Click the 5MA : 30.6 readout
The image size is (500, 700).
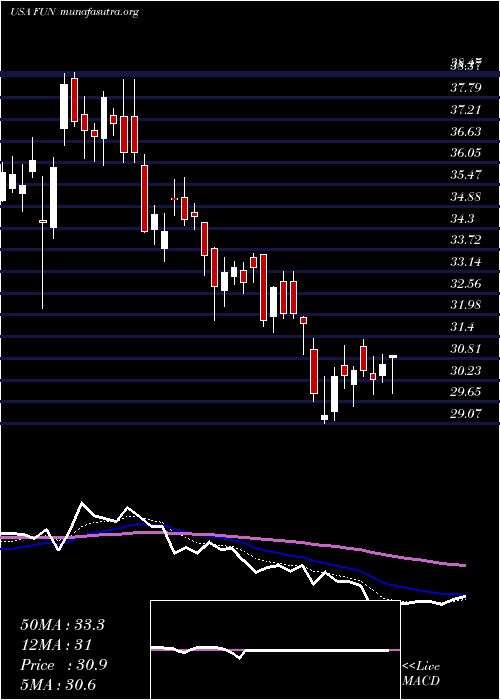58,685
